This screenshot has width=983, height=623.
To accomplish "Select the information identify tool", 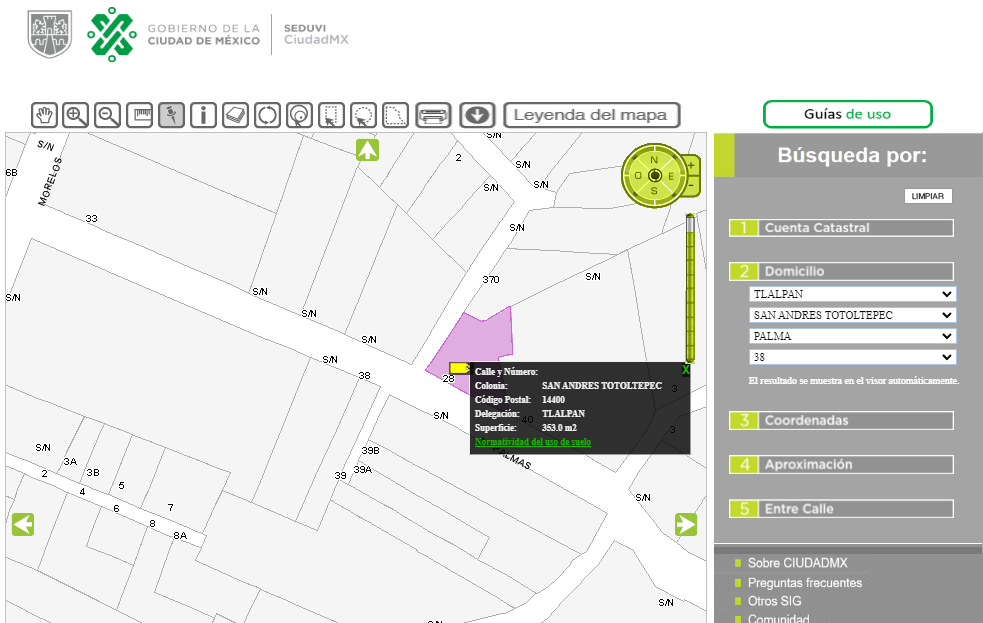I will (204, 115).
